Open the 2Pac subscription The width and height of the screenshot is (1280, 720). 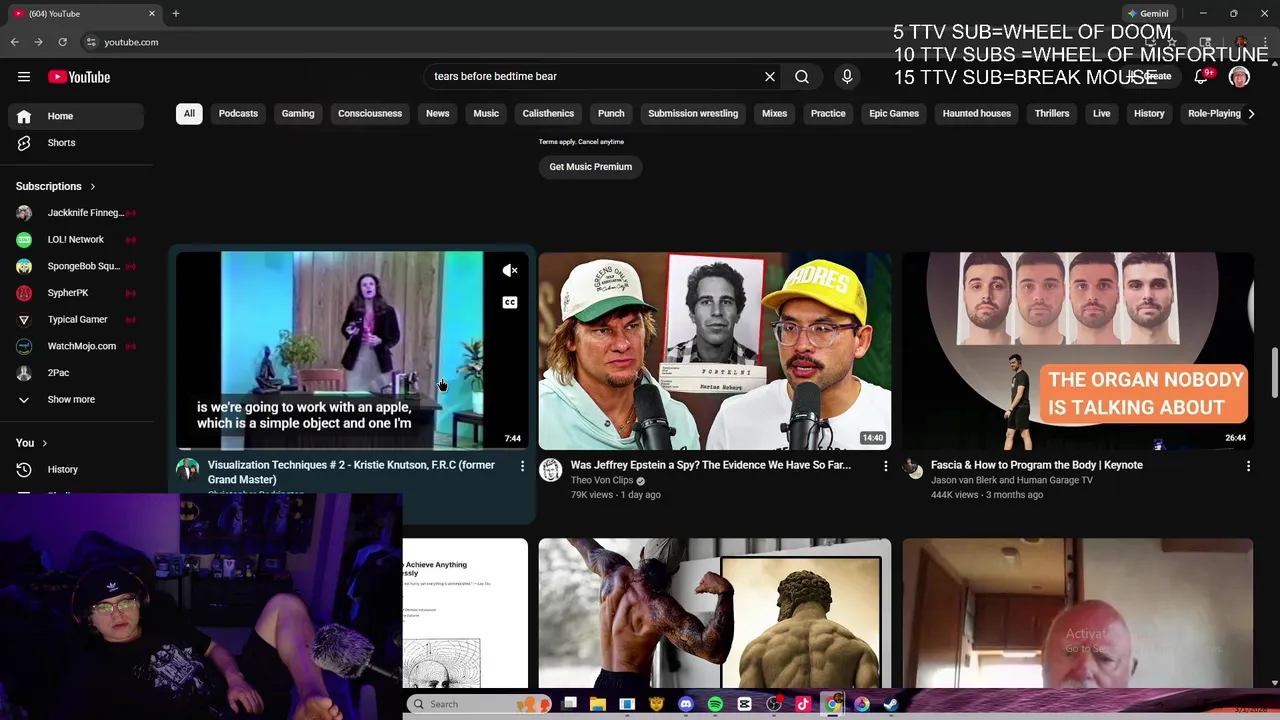tap(76, 373)
